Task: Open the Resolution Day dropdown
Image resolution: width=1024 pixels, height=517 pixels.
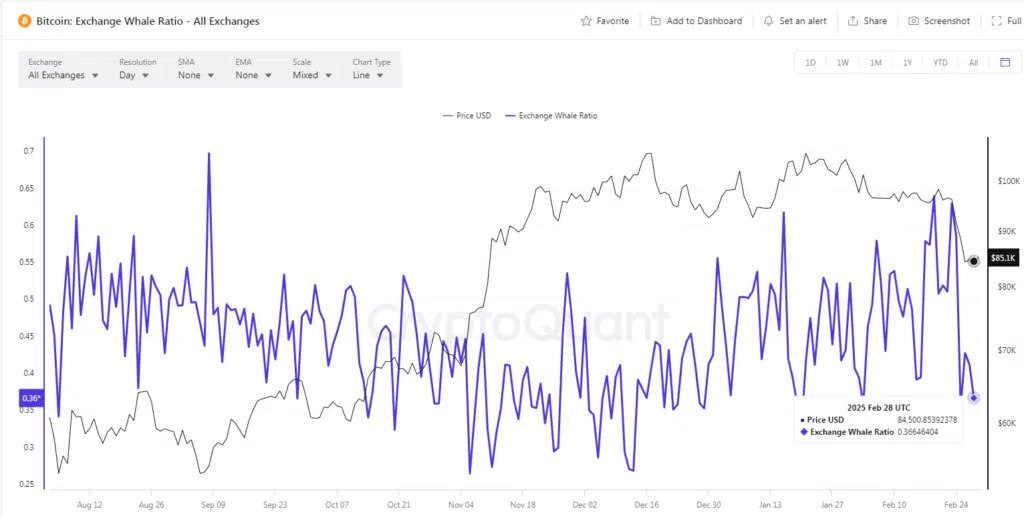Action: coord(134,75)
